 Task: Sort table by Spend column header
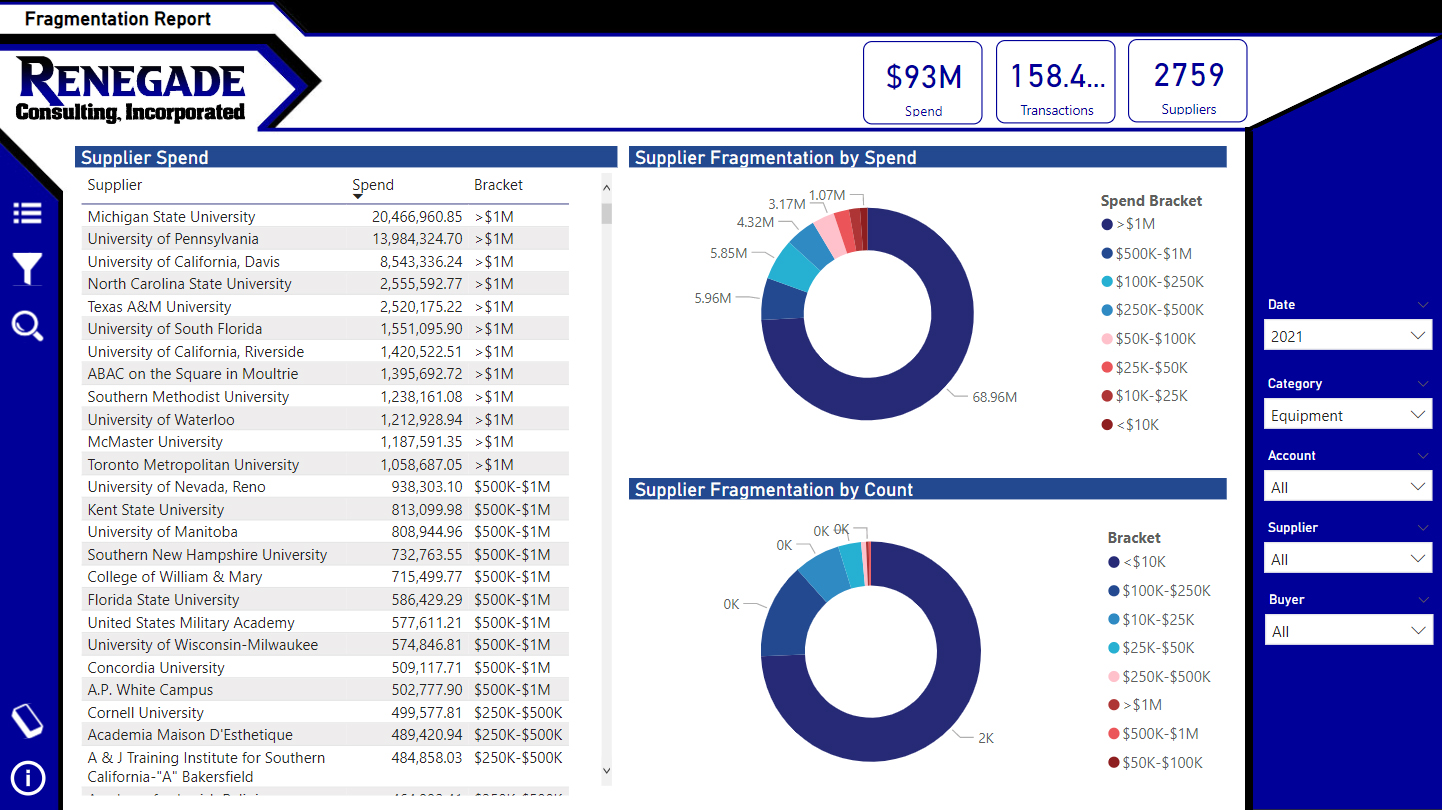(x=373, y=185)
